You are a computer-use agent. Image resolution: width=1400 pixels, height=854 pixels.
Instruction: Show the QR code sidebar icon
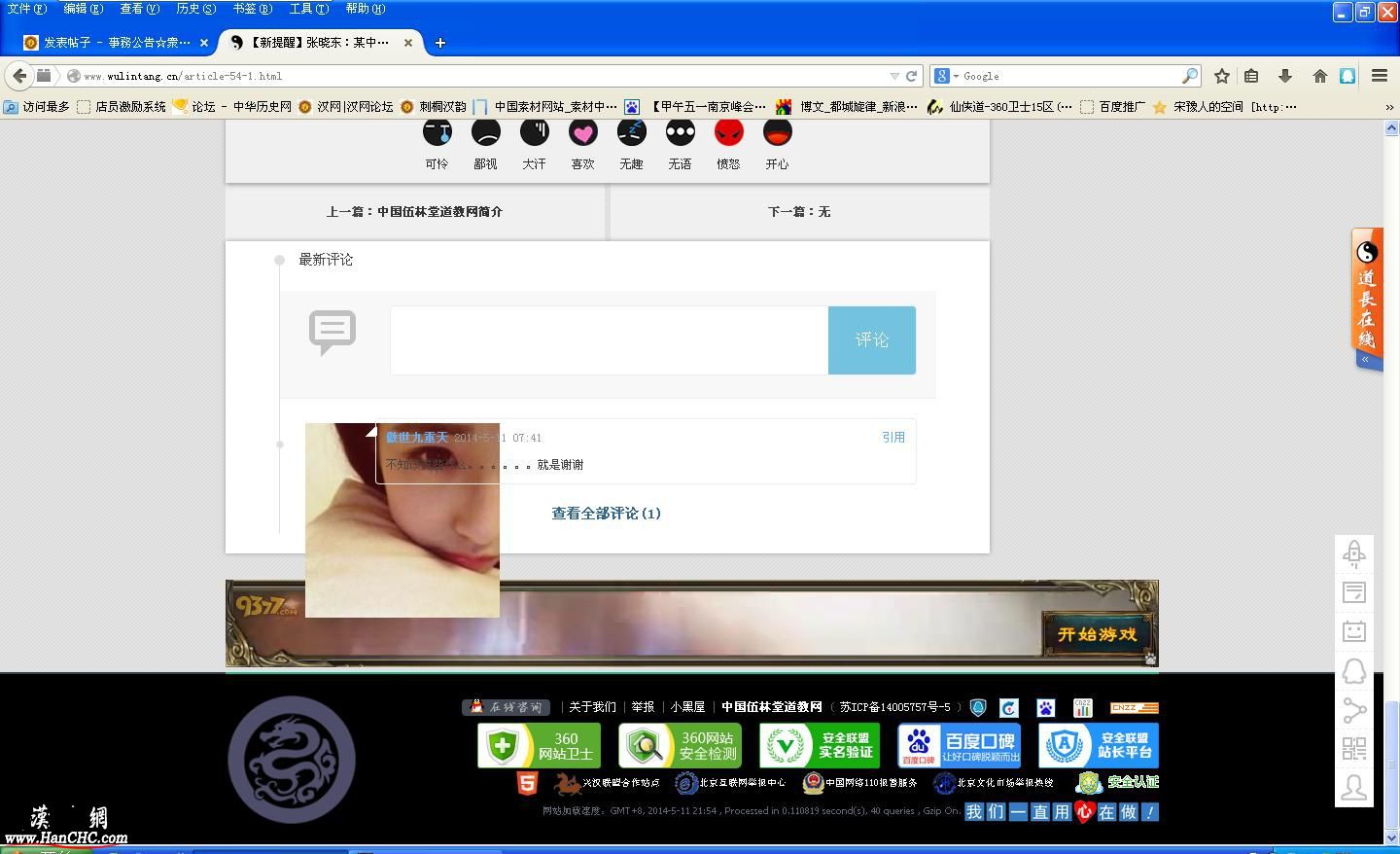coord(1354,748)
